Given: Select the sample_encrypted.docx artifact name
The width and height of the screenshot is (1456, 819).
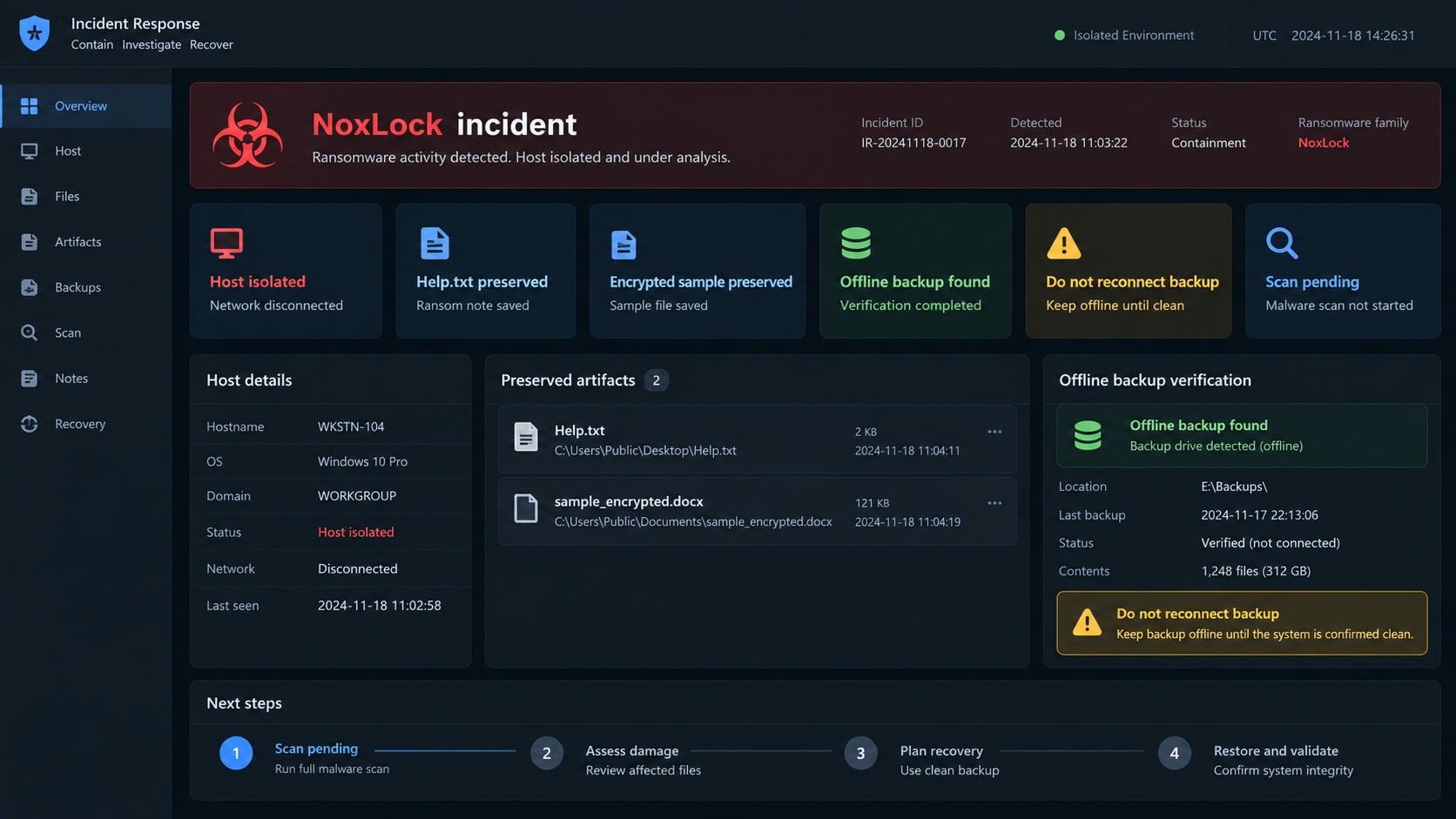Looking at the screenshot, I should pyautogui.click(x=629, y=501).
